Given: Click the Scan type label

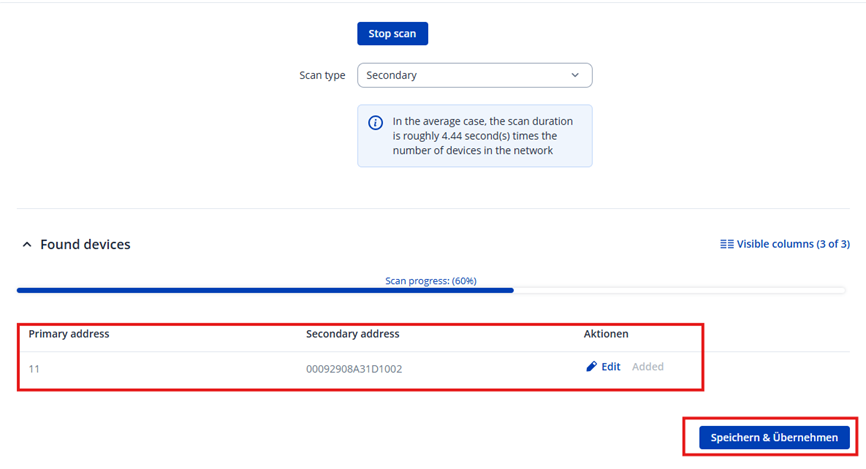Looking at the screenshot, I should tap(322, 75).
